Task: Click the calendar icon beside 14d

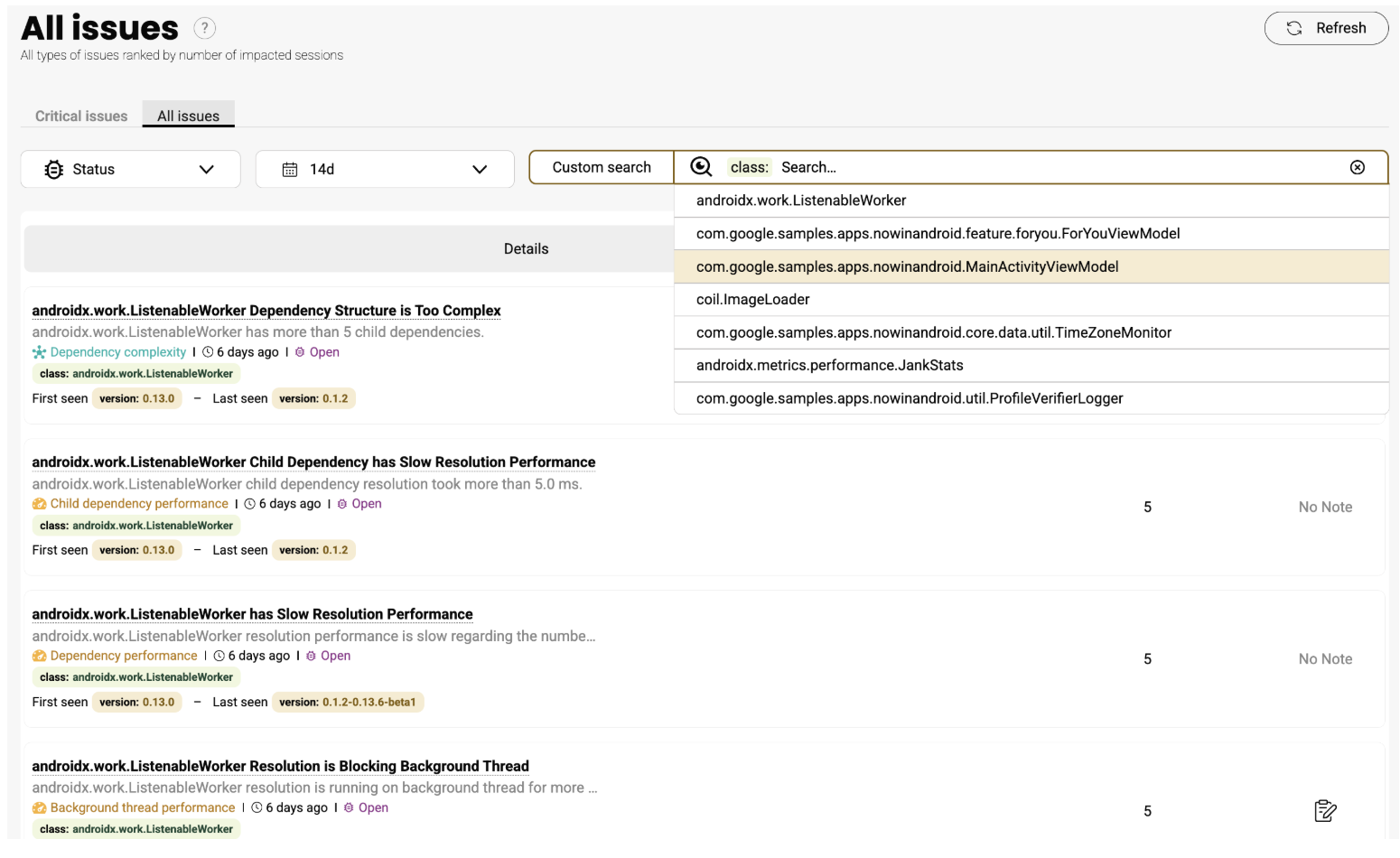Action: point(290,169)
